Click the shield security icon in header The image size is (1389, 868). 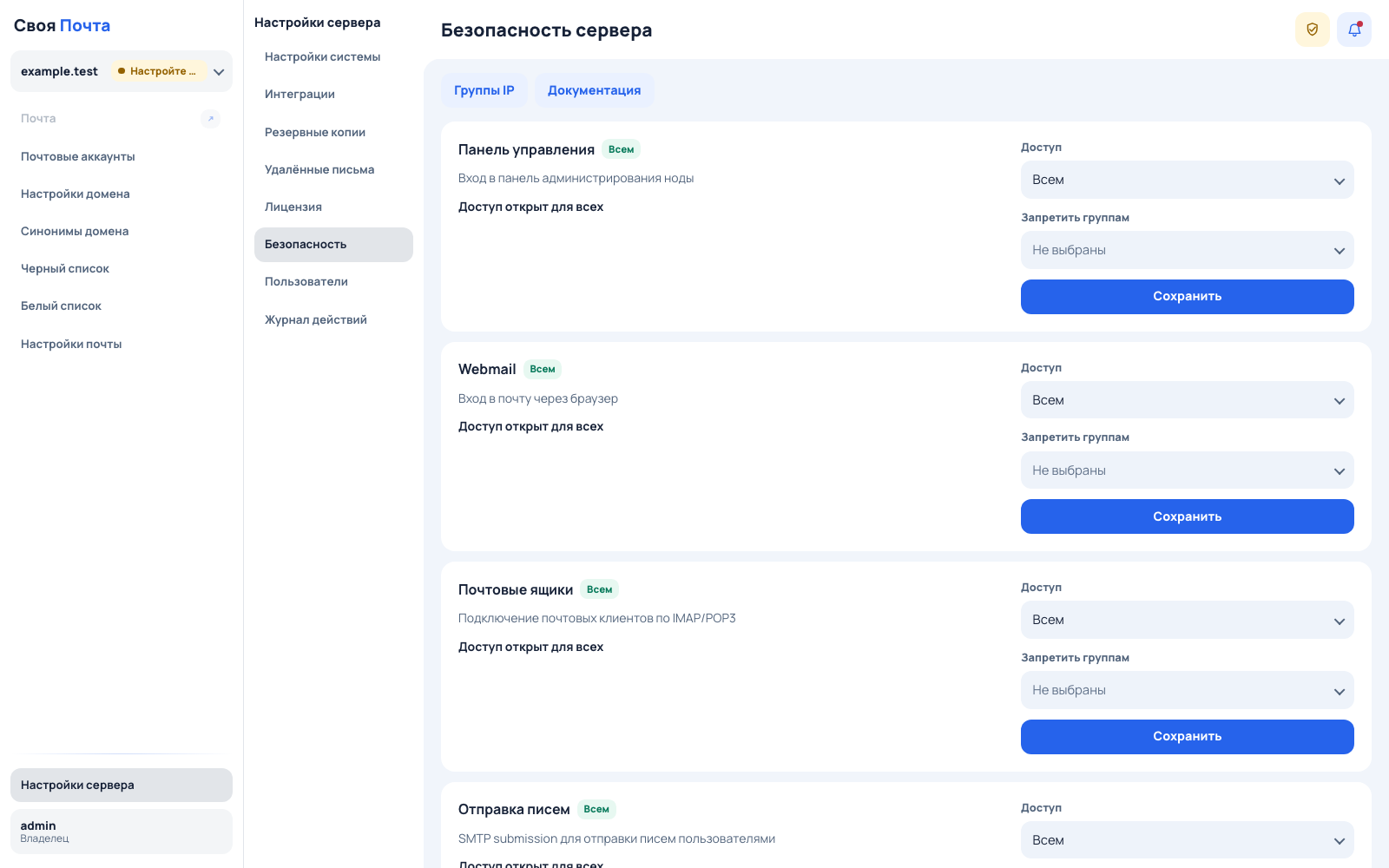1312,30
